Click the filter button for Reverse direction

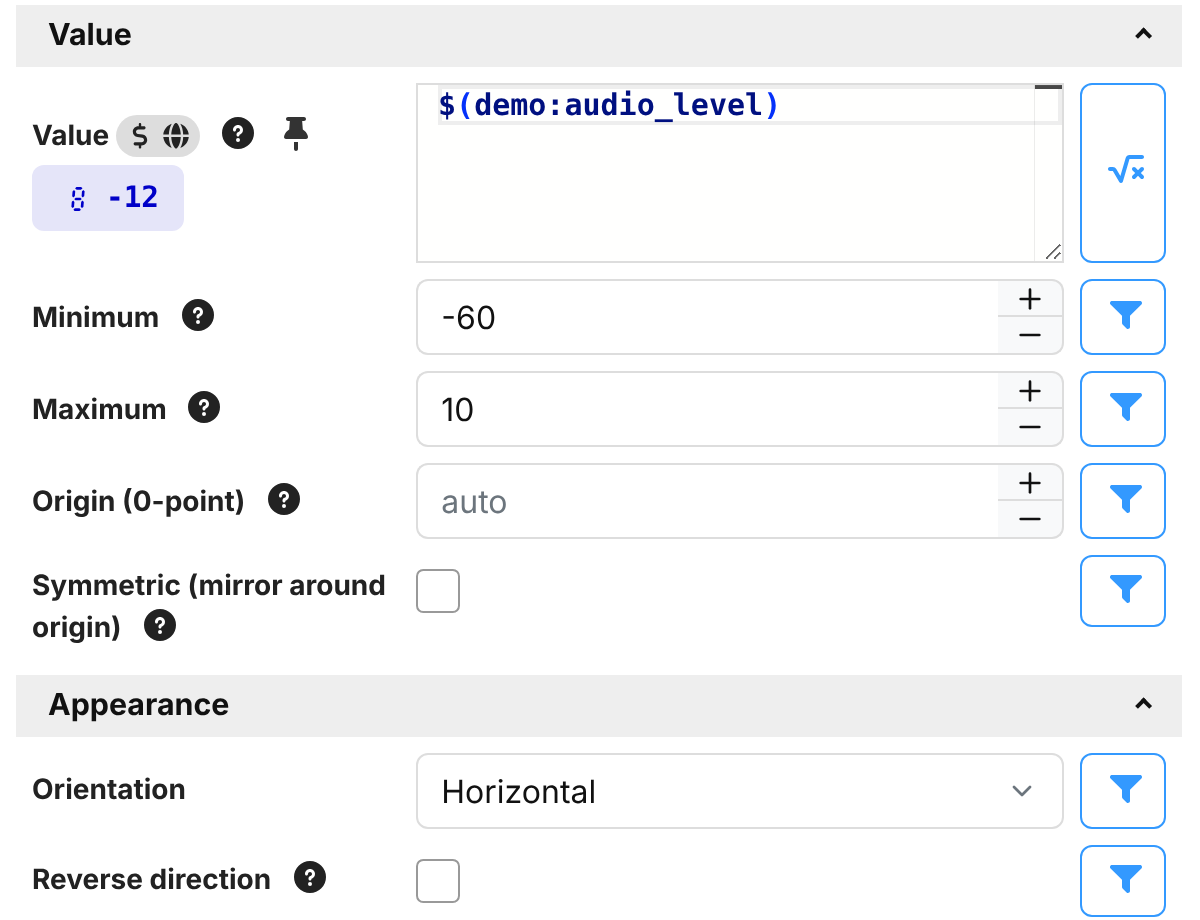[1123, 881]
